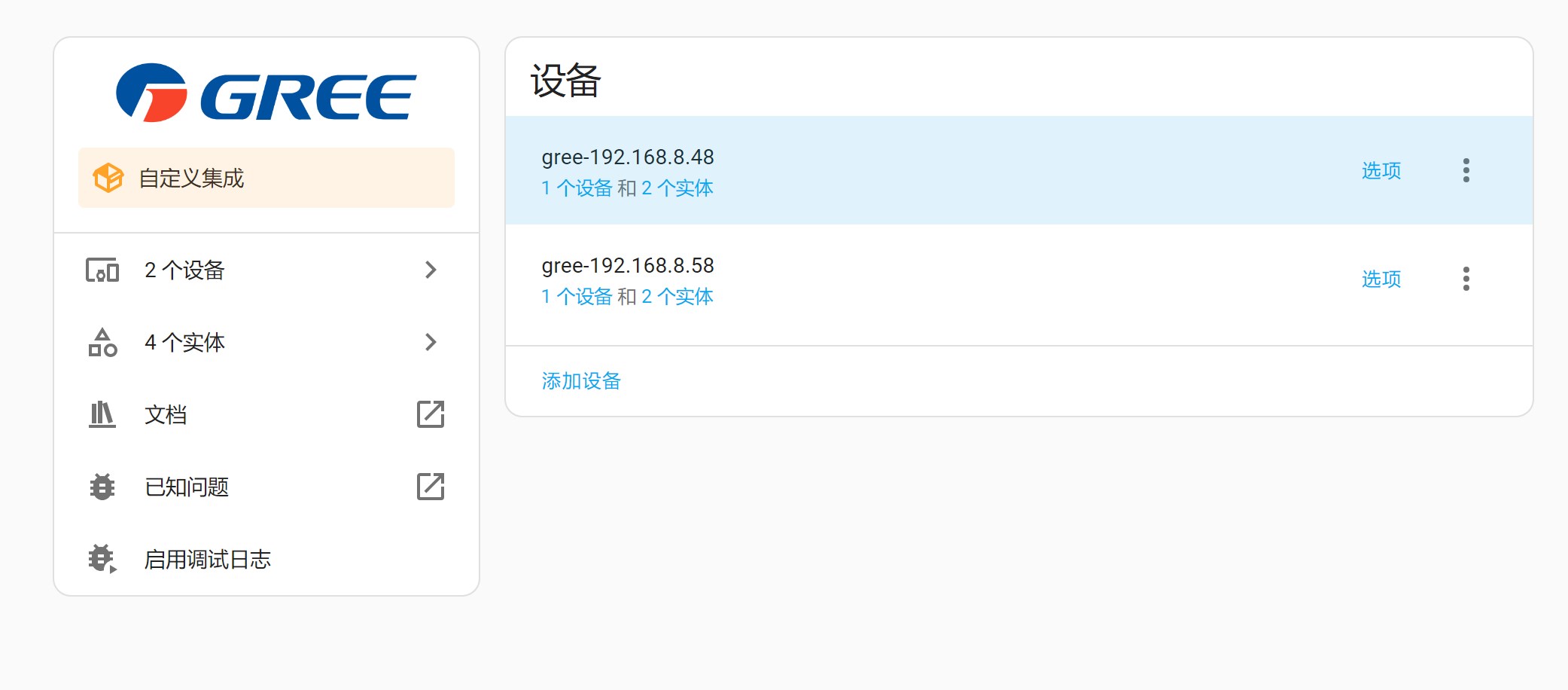Click the documentation library icon
This screenshot has height=690, width=1568.
click(x=102, y=414)
